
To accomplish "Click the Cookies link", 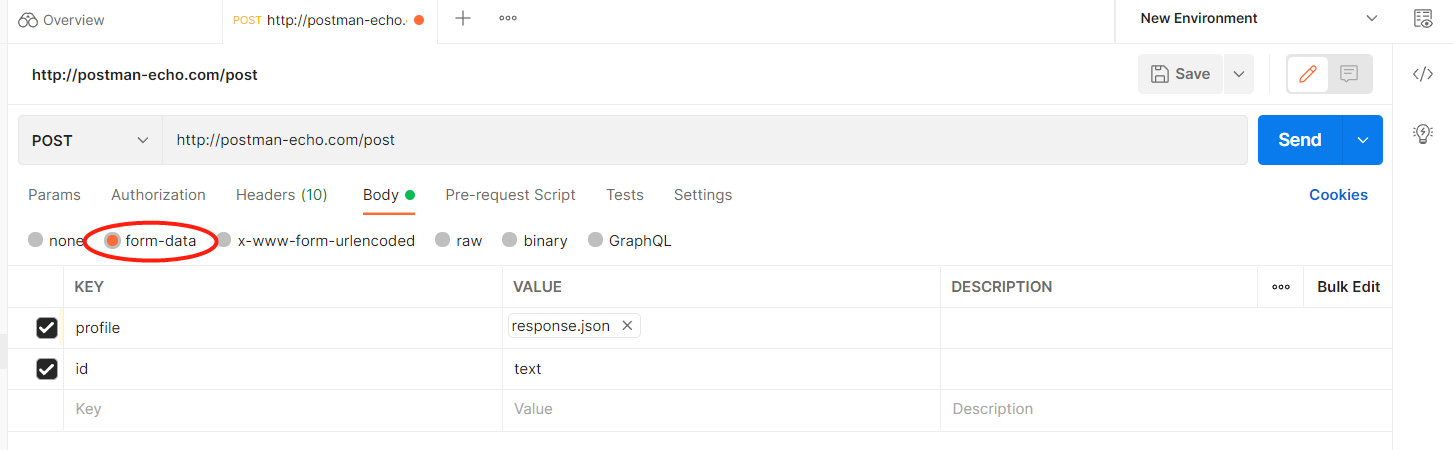I will pyautogui.click(x=1338, y=195).
